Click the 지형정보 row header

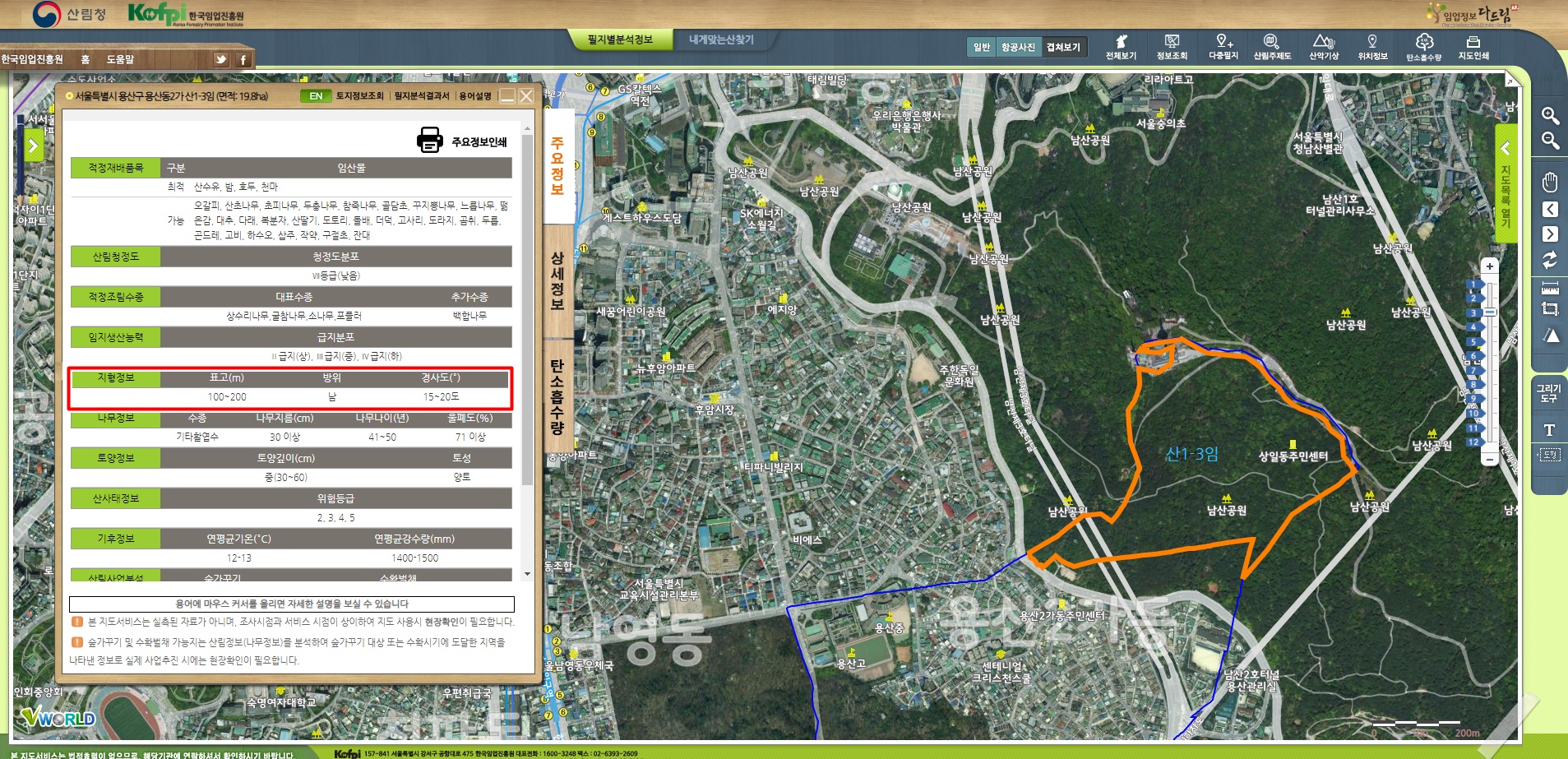(115, 378)
